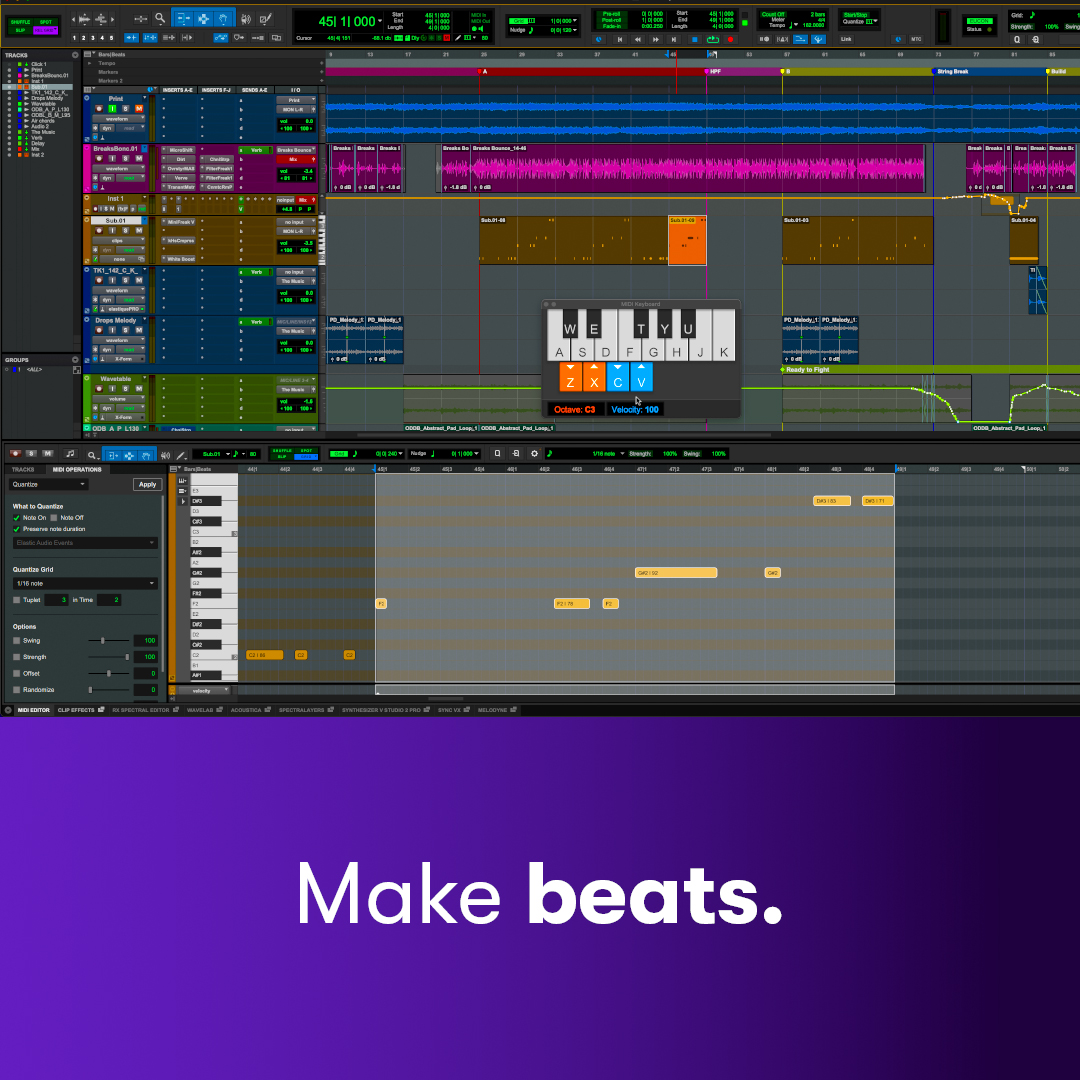The height and width of the screenshot is (1080, 1080).
Task: Select the Trim tool in main toolbar
Action: click(183, 19)
